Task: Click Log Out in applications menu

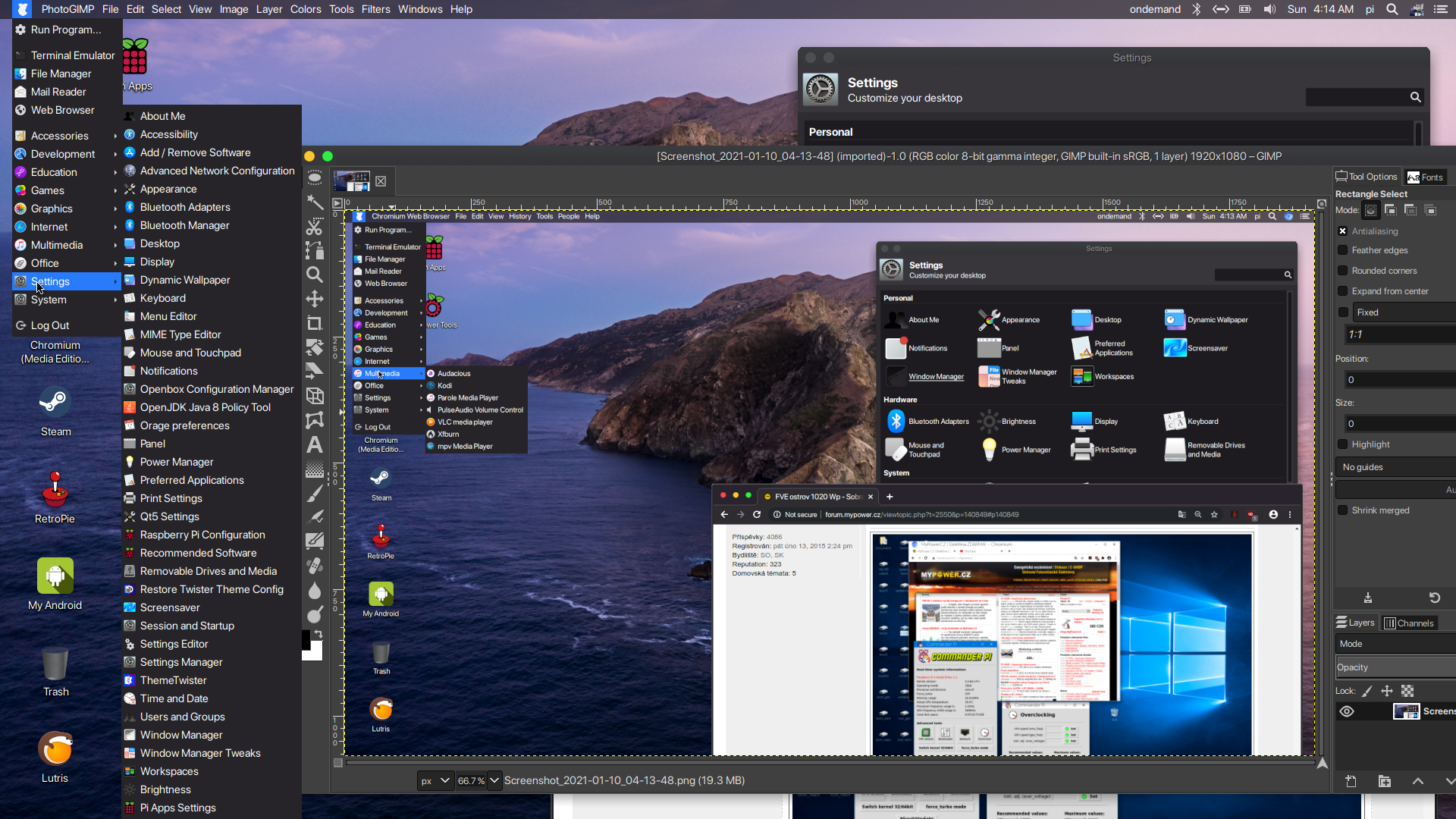Action: (50, 325)
